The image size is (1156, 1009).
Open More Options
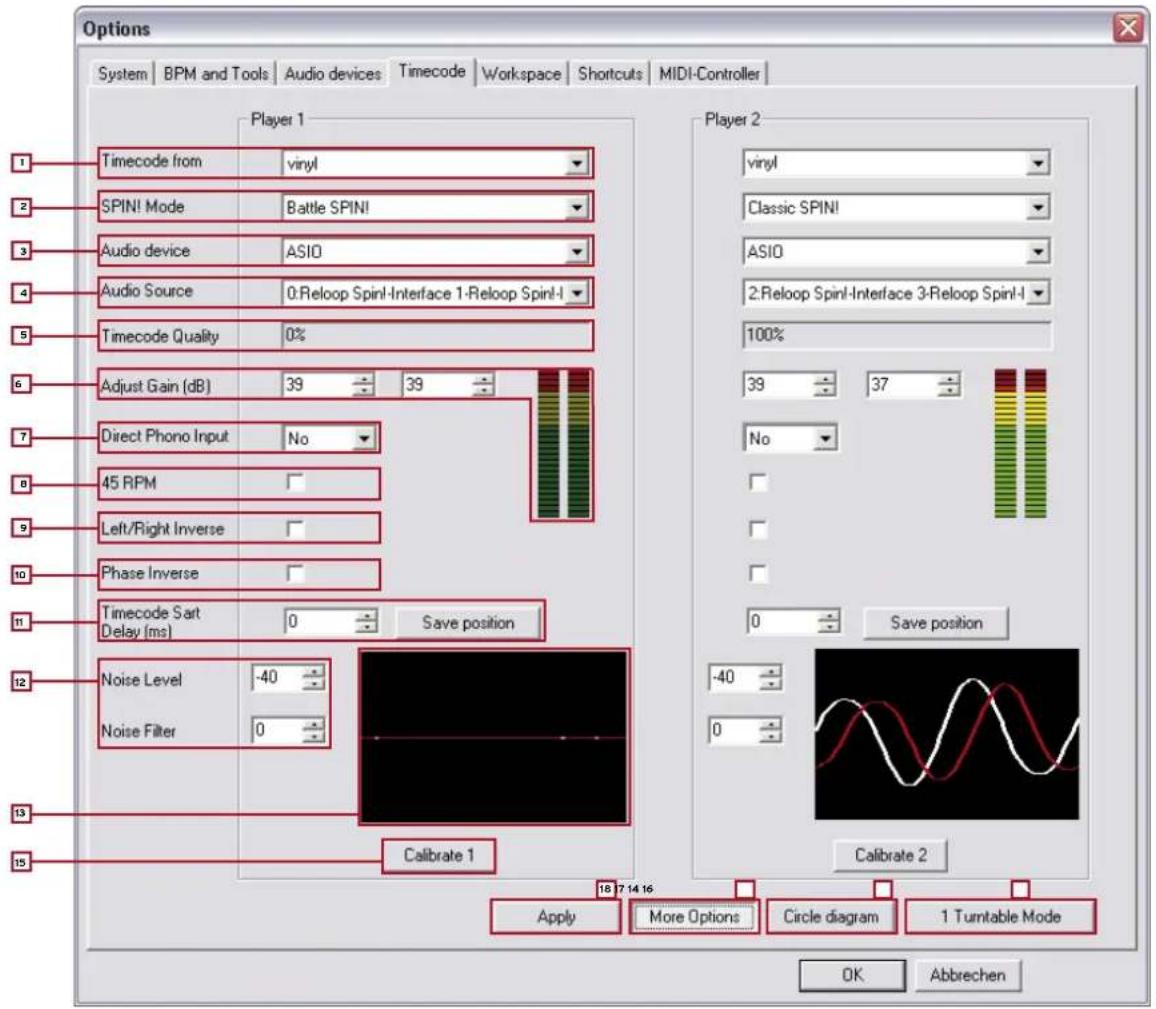pyautogui.click(x=693, y=917)
